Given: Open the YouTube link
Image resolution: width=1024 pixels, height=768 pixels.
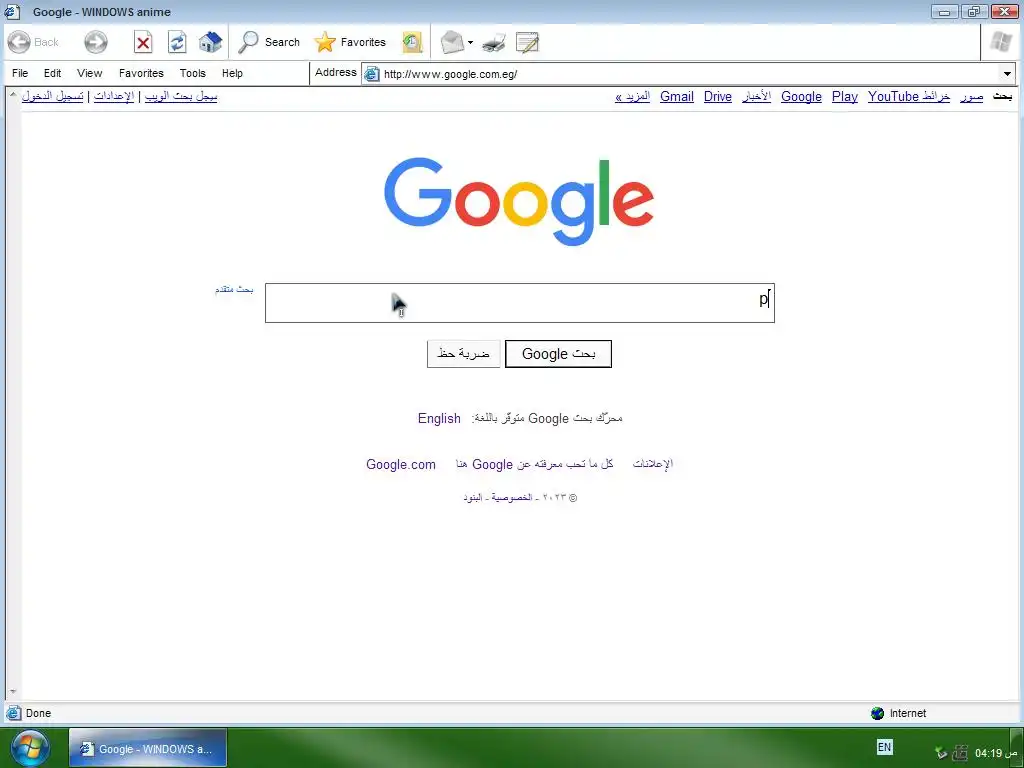Looking at the screenshot, I should click(893, 97).
